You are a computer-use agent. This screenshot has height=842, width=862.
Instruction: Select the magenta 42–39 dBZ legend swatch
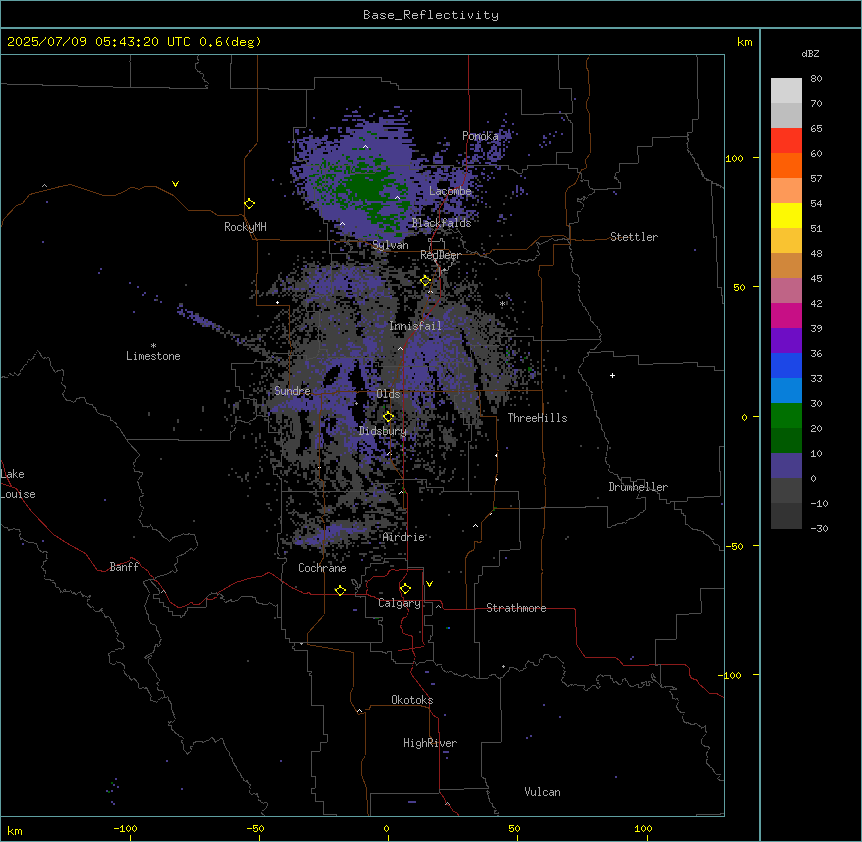click(x=786, y=315)
